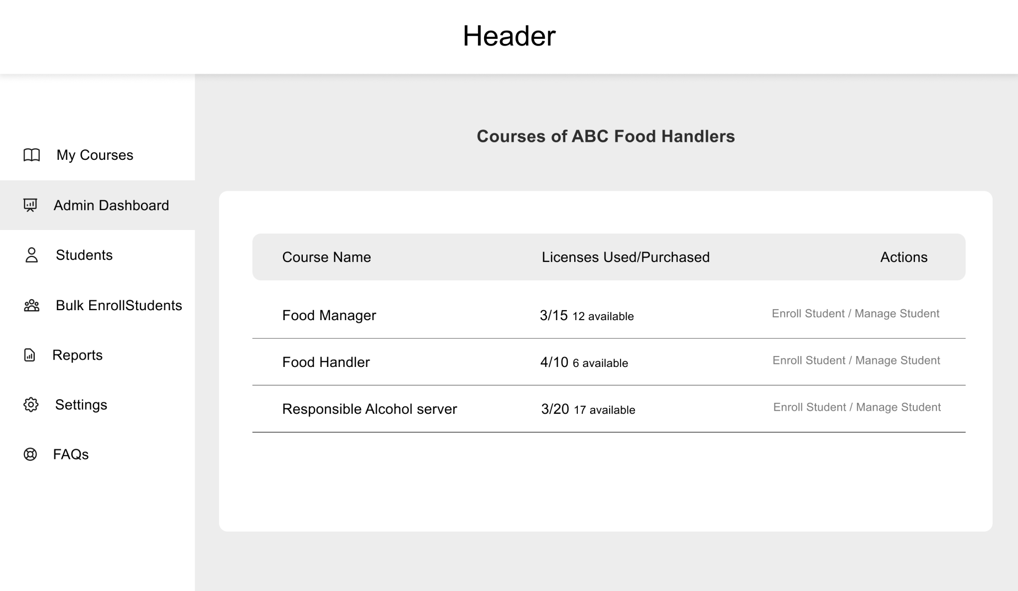Click the Licenses Used/Purchased column header
This screenshot has height=591, width=1018.
[625, 257]
